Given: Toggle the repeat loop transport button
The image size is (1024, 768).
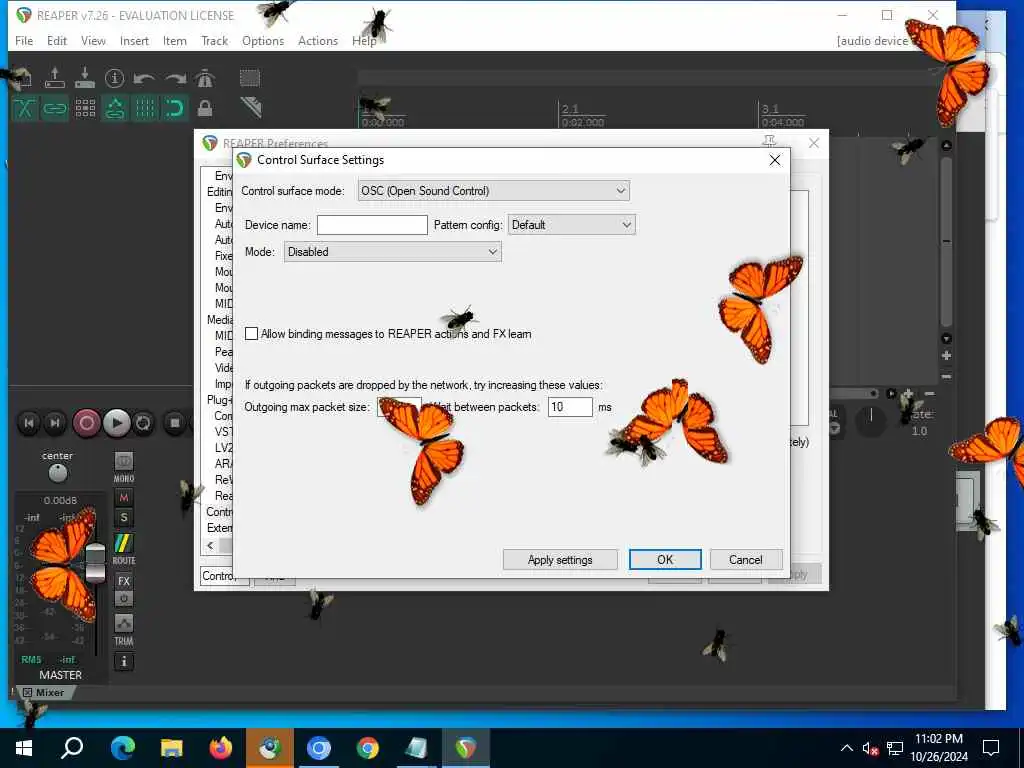Looking at the screenshot, I should (x=143, y=423).
